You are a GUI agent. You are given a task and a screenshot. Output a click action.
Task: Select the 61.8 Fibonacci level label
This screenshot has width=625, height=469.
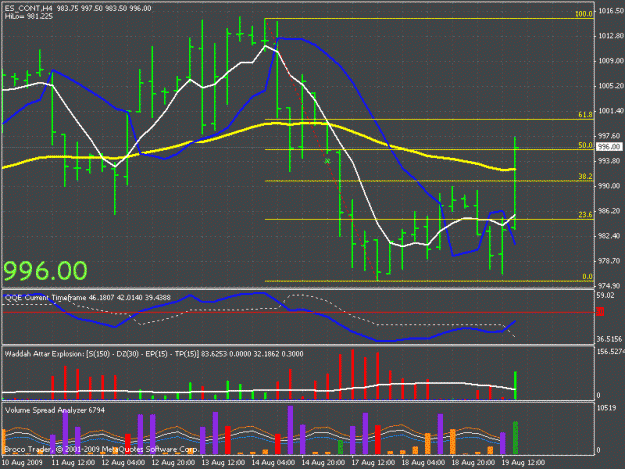pyautogui.click(x=585, y=115)
